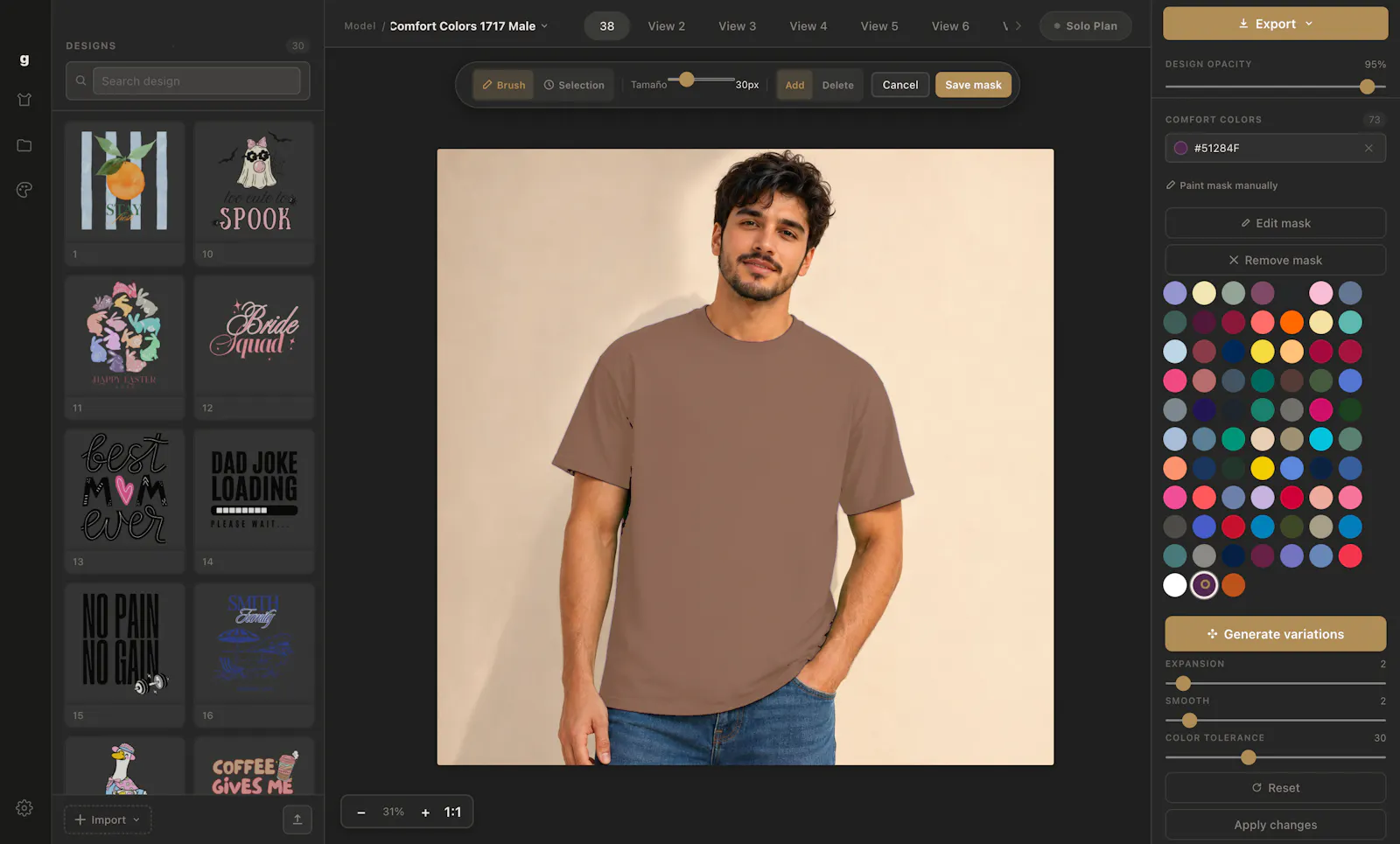Click the brush Tamaño size slider
This screenshot has height=844, width=1400.
tap(701, 80)
